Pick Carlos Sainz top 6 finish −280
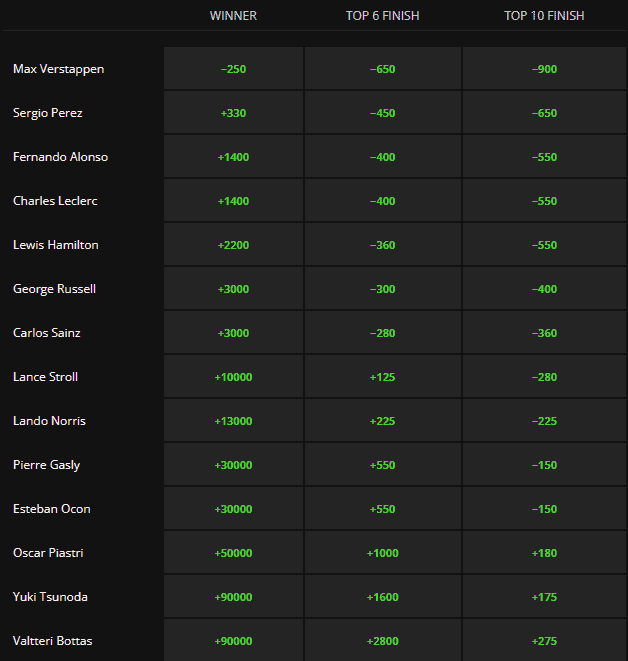The image size is (628, 661). 383,333
